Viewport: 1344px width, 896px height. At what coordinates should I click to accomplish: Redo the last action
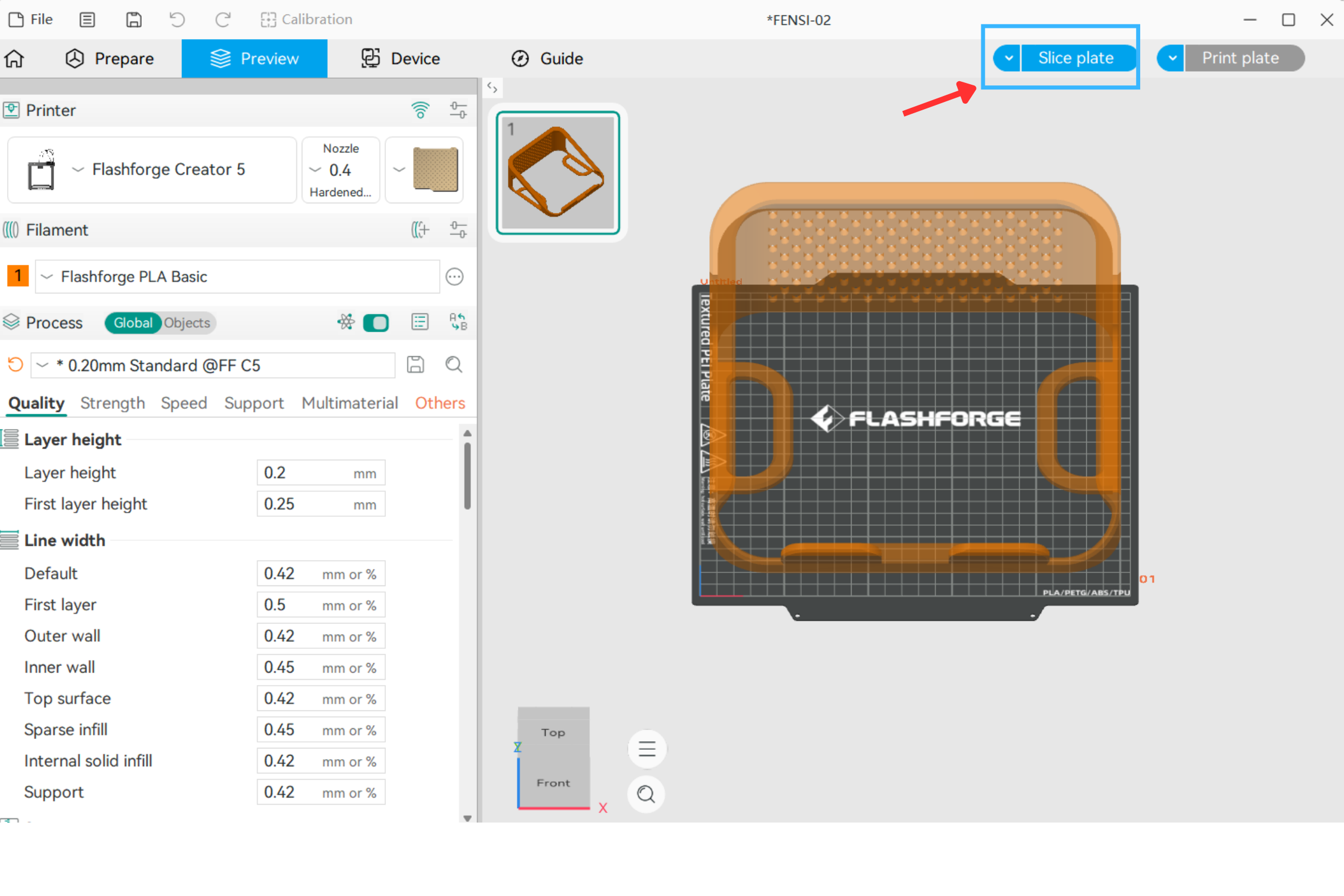tap(223, 20)
